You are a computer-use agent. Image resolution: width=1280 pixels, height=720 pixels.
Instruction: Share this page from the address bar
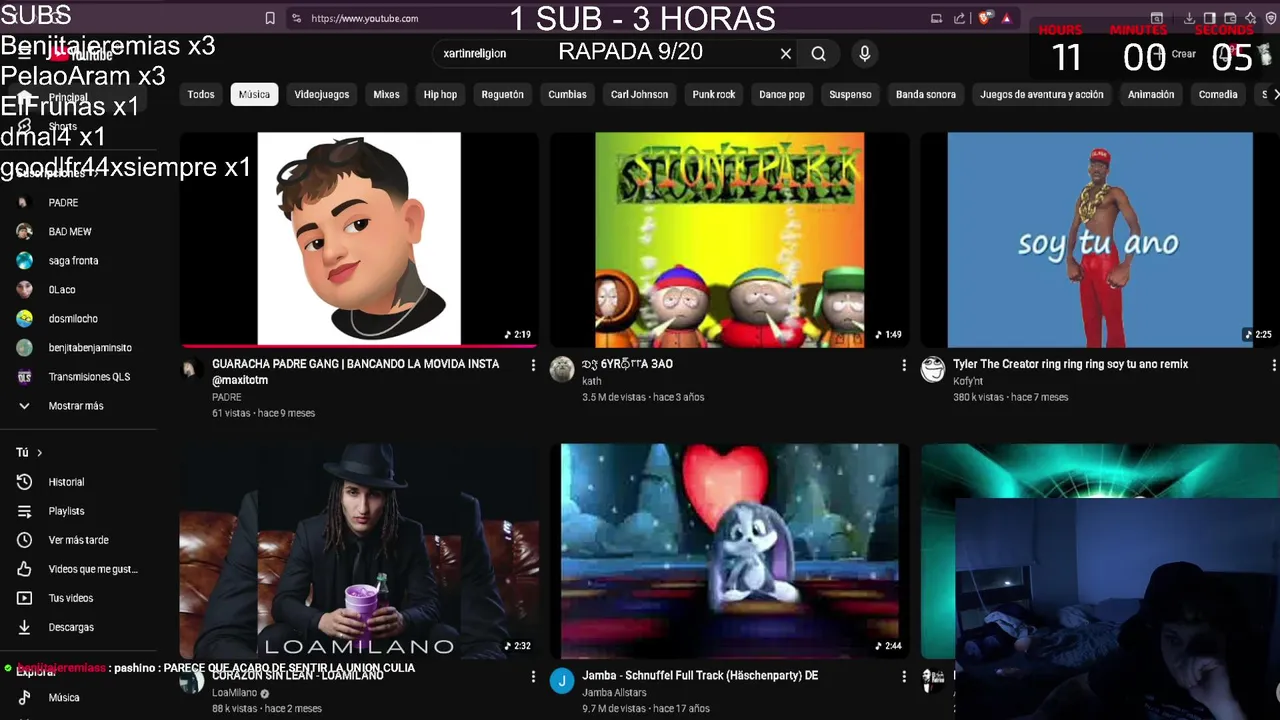[x=960, y=18]
